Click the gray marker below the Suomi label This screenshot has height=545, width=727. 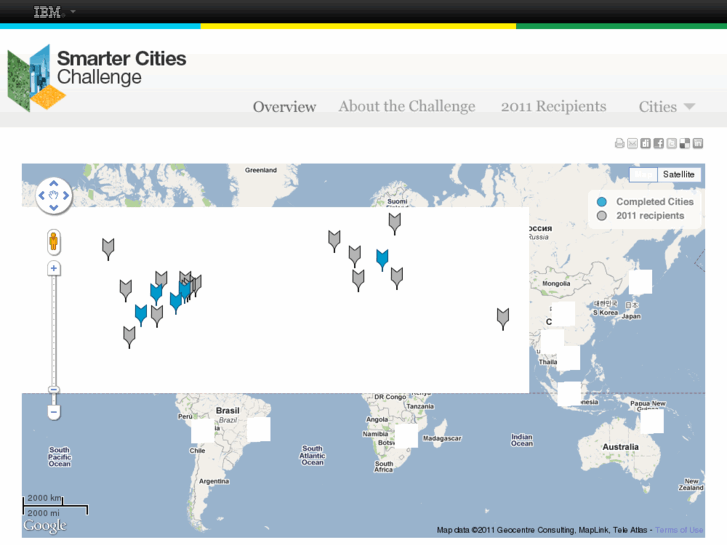395,224
